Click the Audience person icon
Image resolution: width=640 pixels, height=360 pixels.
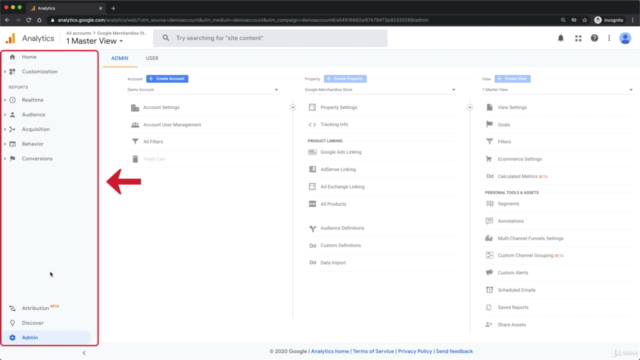click(12, 115)
